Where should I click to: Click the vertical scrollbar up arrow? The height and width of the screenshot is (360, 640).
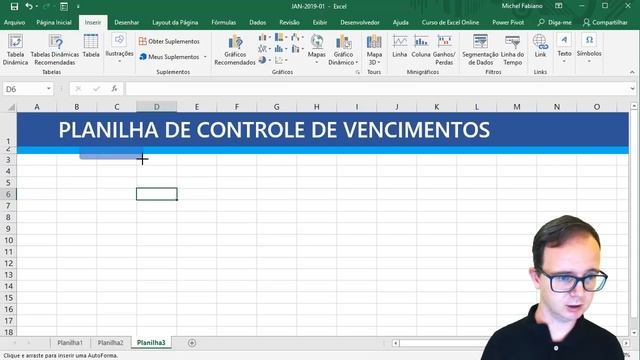tap(633, 106)
